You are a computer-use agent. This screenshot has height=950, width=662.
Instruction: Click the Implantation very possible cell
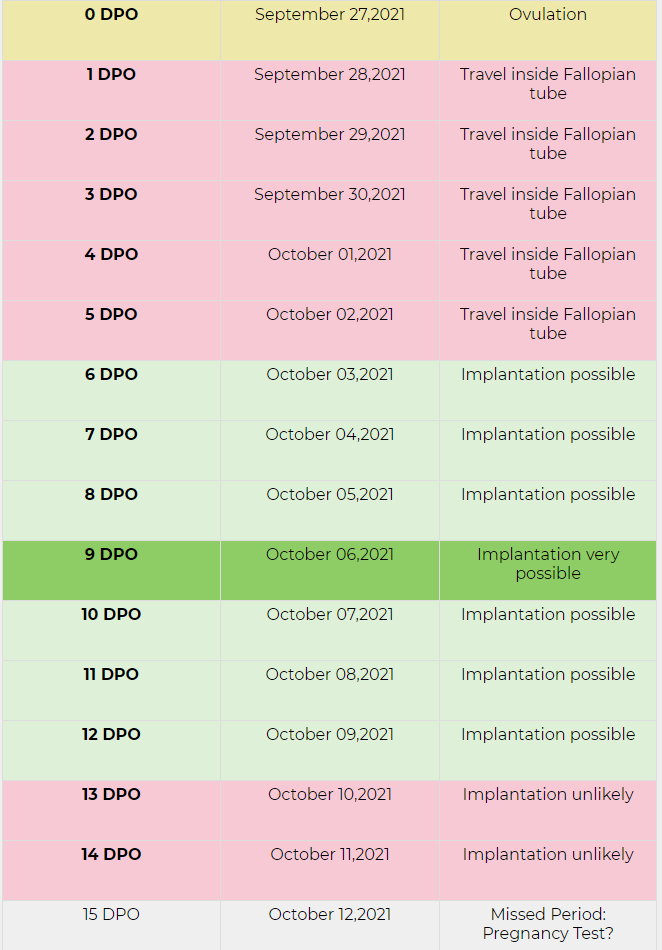point(548,564)
